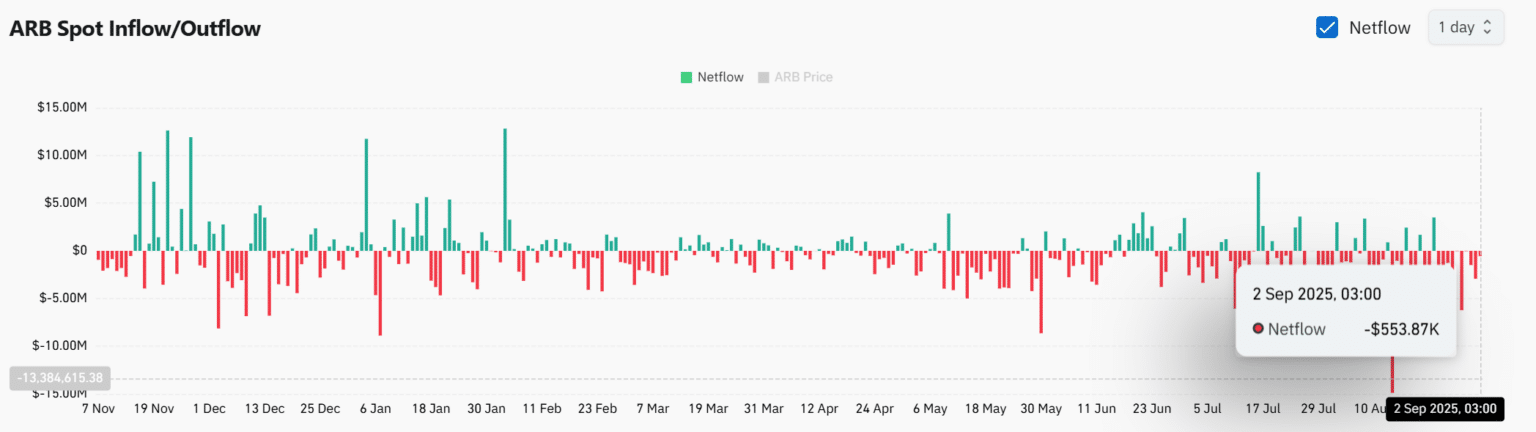
Task: Click the black crosshair date label on x-axis
Action: tap(1444, 409)
